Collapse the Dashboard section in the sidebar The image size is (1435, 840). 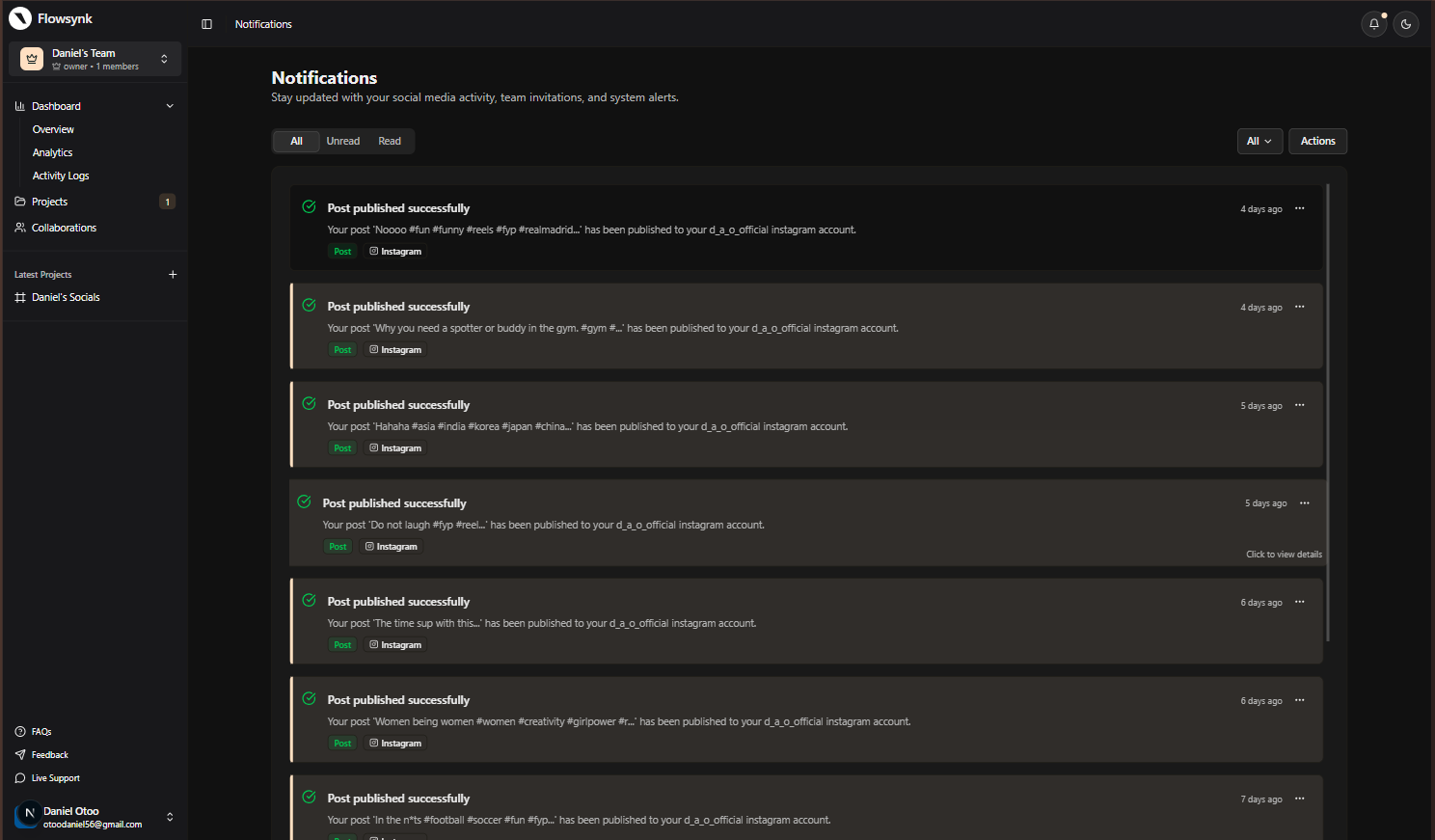pyautogui.click(x=170, y=105)
